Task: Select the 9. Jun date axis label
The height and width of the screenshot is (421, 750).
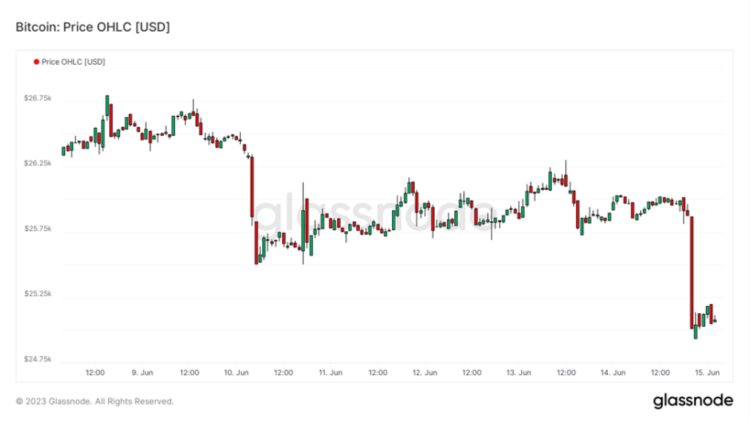Action: [x=141, y=373]
